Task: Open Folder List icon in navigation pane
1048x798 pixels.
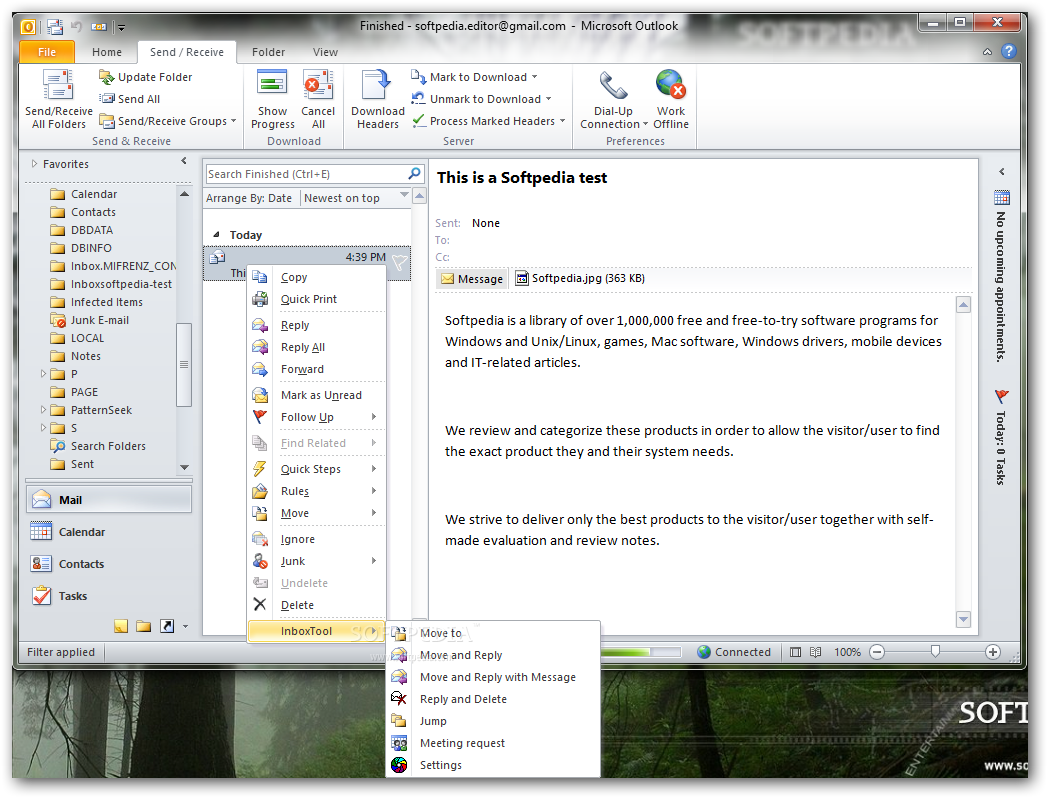Action: 144,626
